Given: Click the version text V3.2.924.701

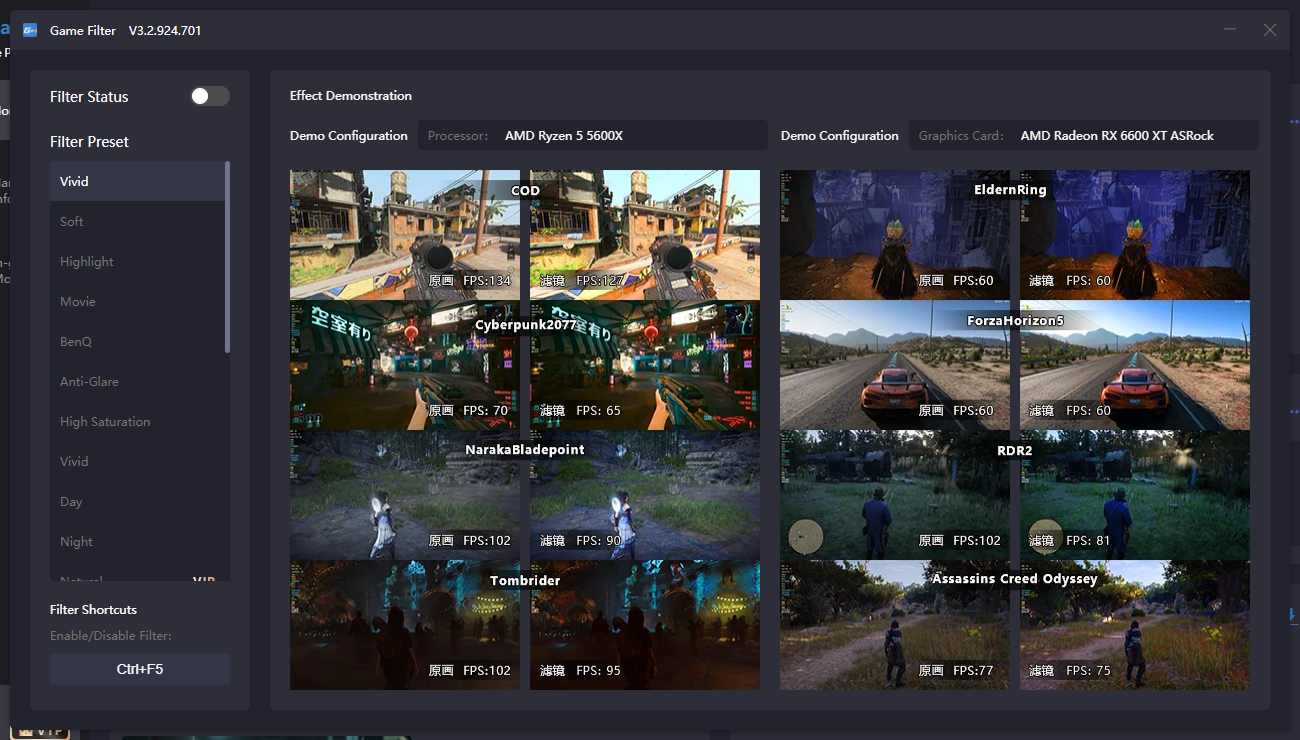Looking at the screenshot, I should (165, 31).
